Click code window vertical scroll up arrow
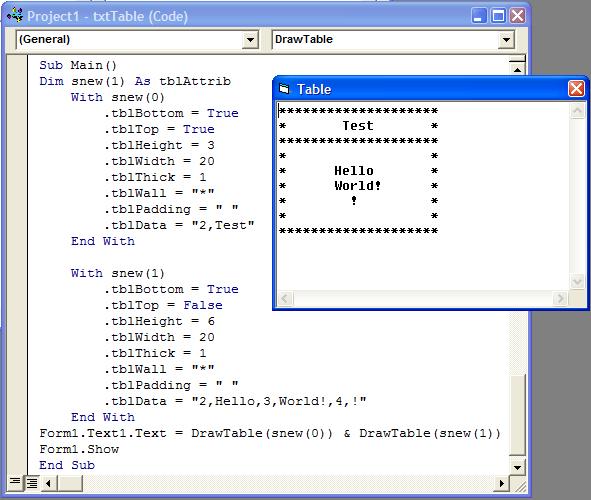 [x=517, y=70]
